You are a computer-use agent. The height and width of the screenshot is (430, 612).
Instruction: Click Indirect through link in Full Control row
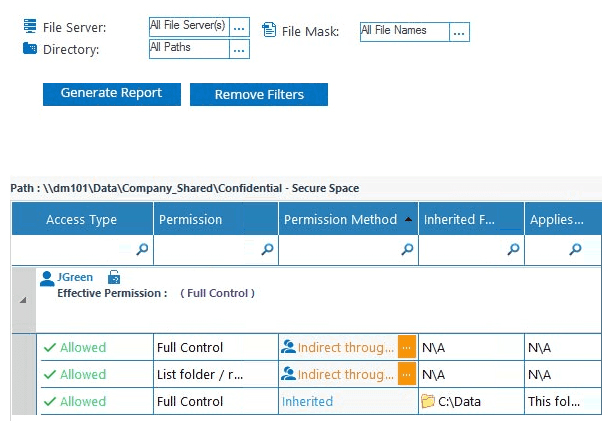[346, 347]
